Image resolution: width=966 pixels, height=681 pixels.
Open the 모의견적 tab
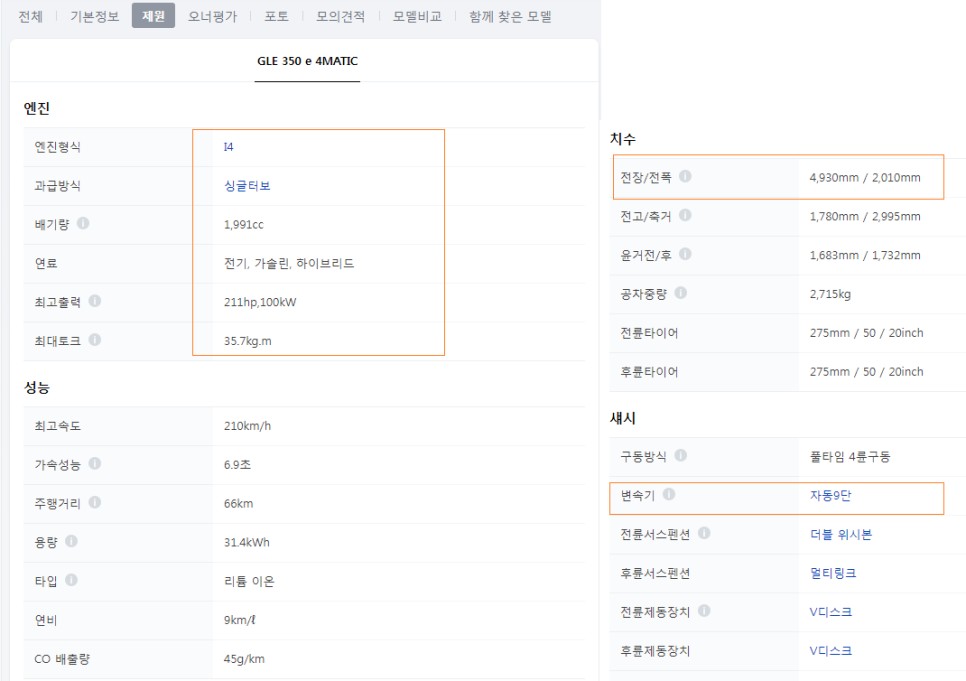click(341, 16)
